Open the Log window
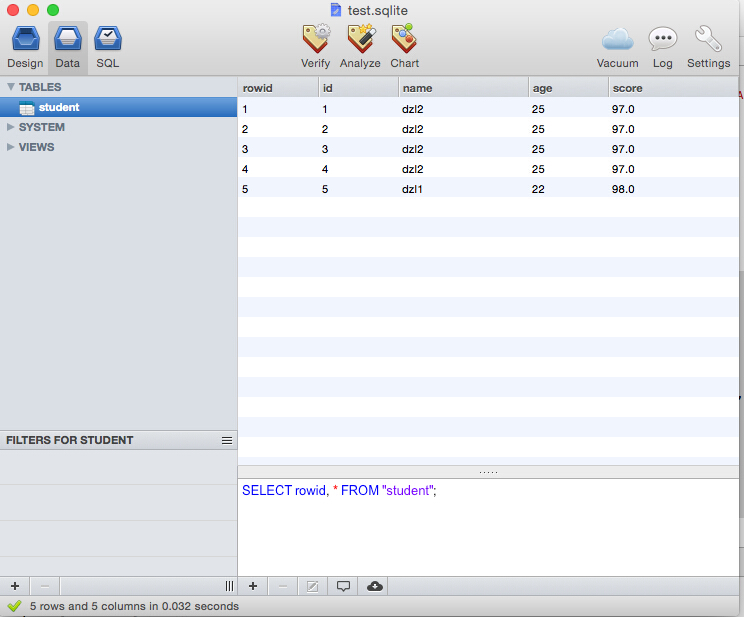This screenshot has width=744, height=617. pyautogui.click(x=662, y=47)
